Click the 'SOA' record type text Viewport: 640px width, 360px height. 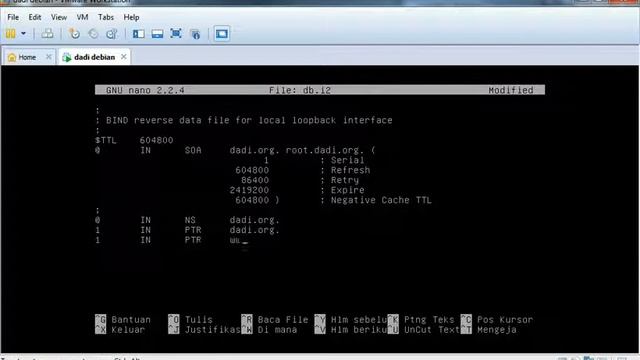(x=193, y=150)
